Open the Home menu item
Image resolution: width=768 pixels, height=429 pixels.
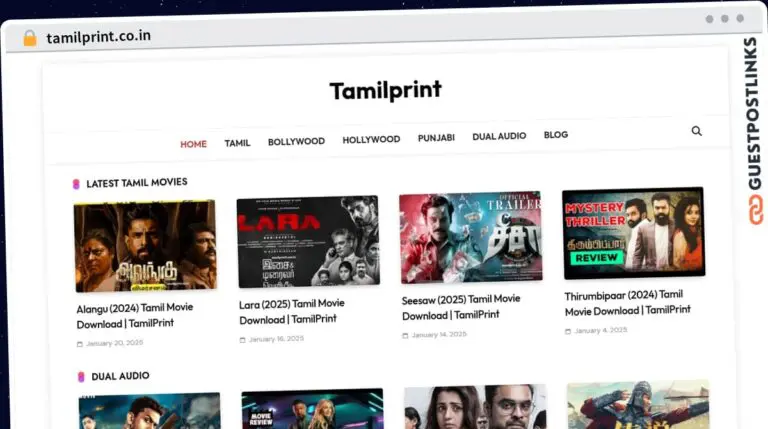click(193, 144)
